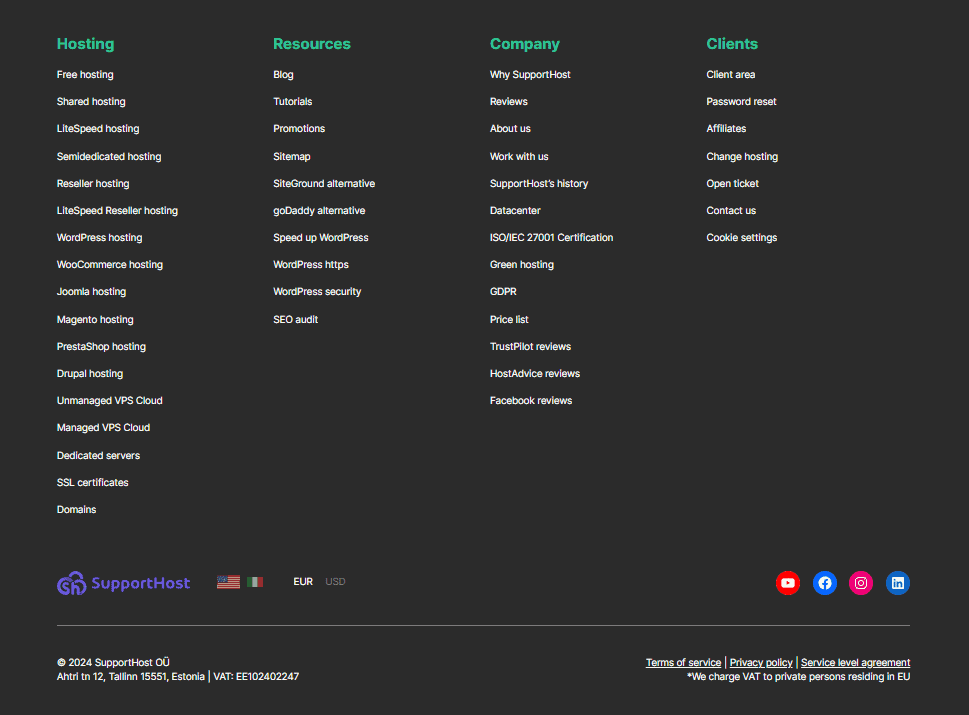Viewport: 969px width, 715px height.
Task: Open WordPress hosting
Action: coord(99,237)
